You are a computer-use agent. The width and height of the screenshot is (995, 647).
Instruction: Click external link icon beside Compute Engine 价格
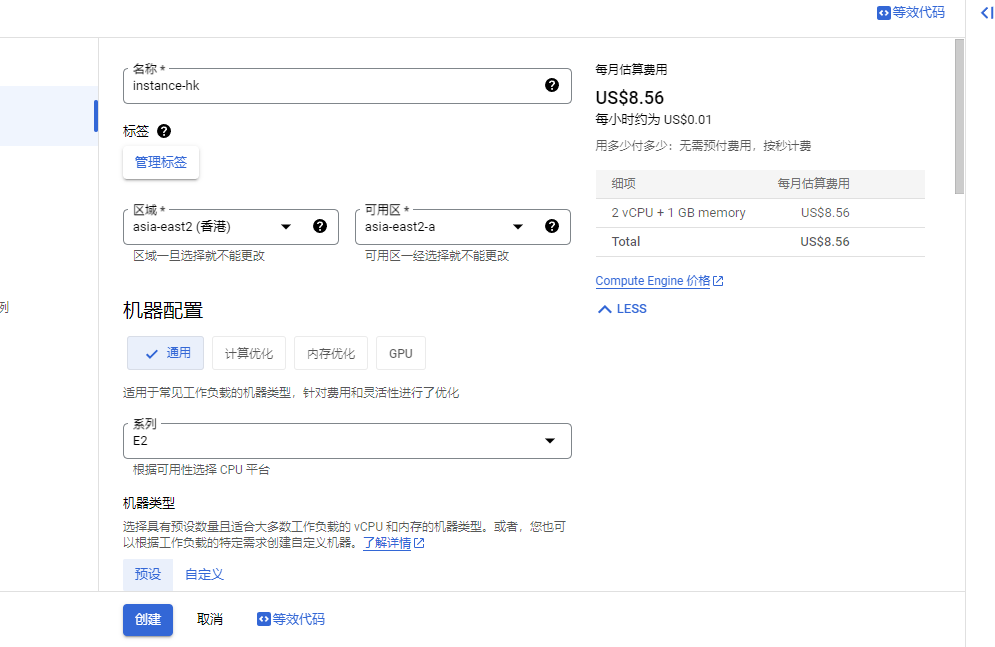point(718,282)
